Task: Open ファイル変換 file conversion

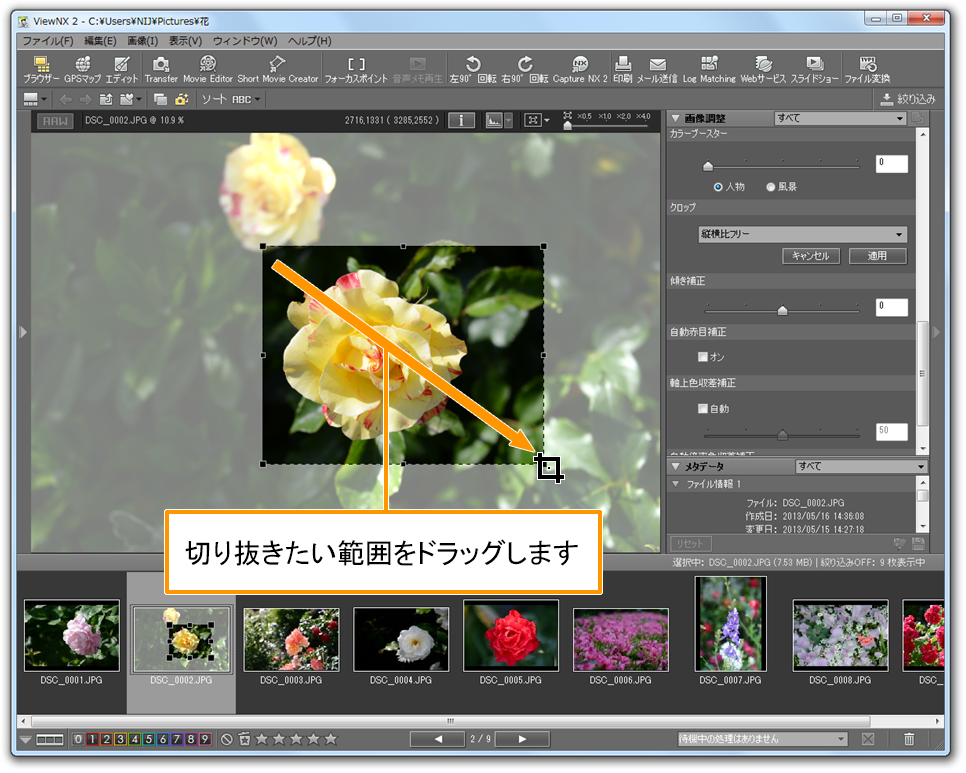Action: [867, 70]
